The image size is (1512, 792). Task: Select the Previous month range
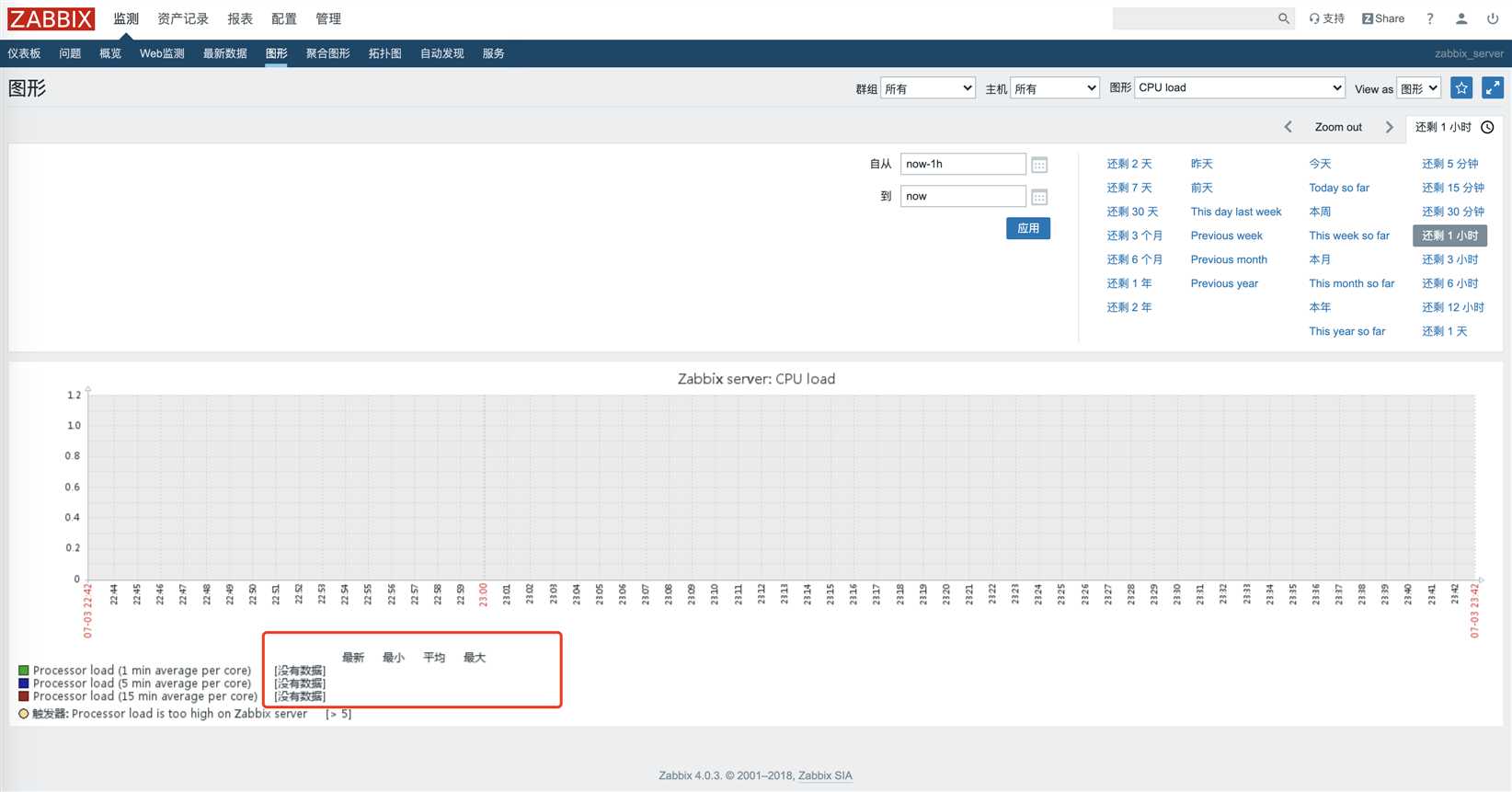[x=1229, y=259]
